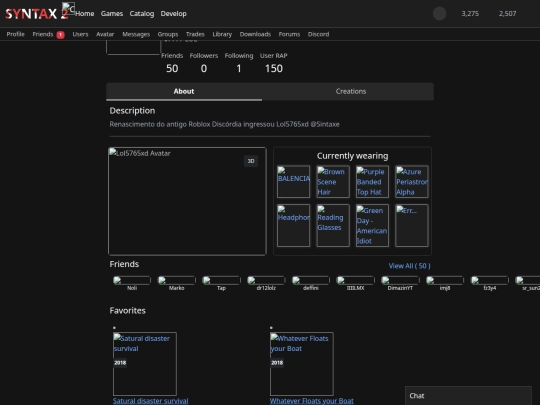The width and height of the screenshot is (540, 405).
Task: Open Whatever Floats your Boat link
Action: [x=311, y=401]
